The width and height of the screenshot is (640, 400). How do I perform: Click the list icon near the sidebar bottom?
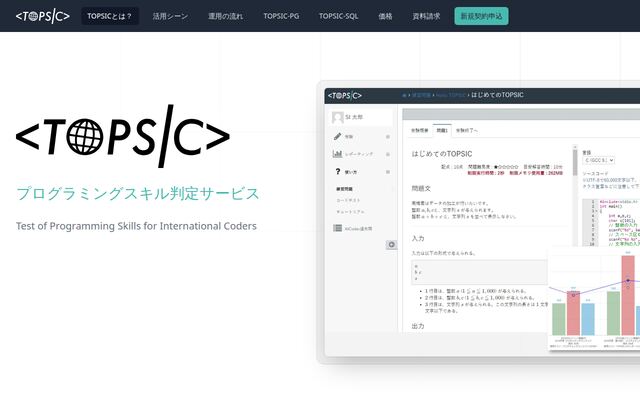click(337, 228)
